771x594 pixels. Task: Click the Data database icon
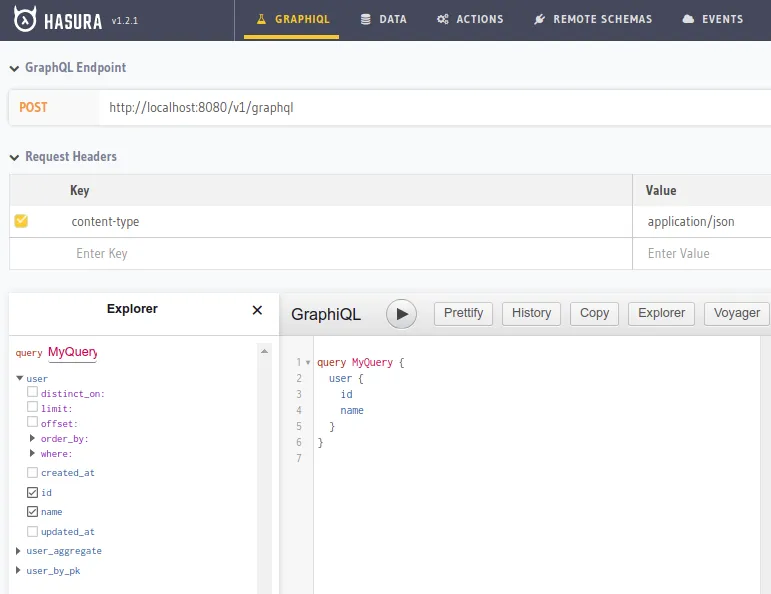point(366,19)
